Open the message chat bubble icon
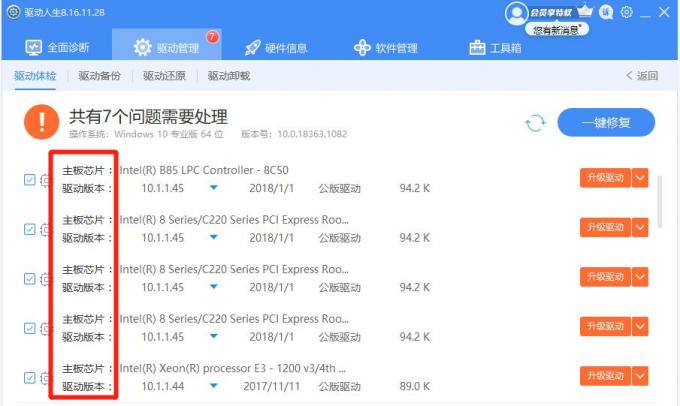680x406 pixels. [x=606, y=12]
